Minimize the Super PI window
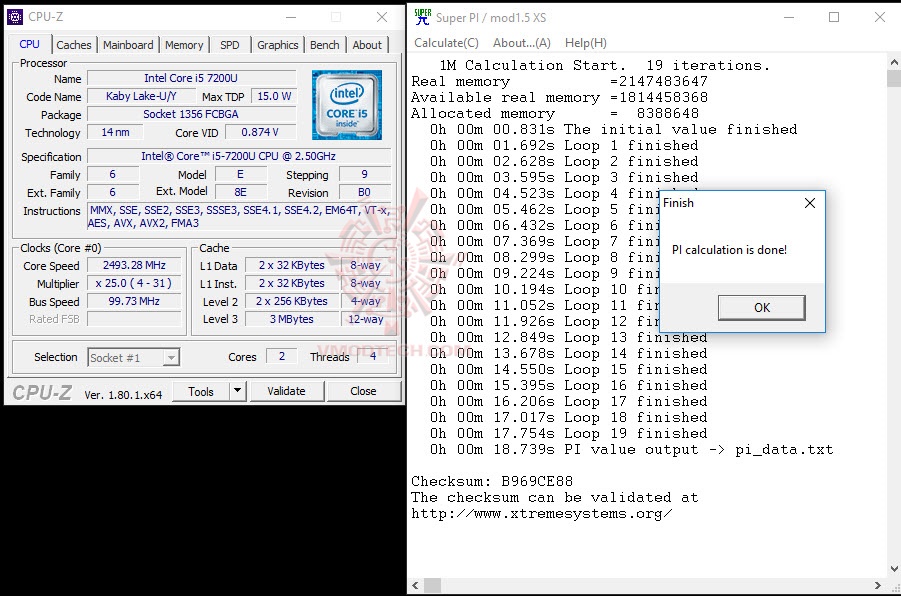This screenshot has height=596, width=901. [789, 17]
